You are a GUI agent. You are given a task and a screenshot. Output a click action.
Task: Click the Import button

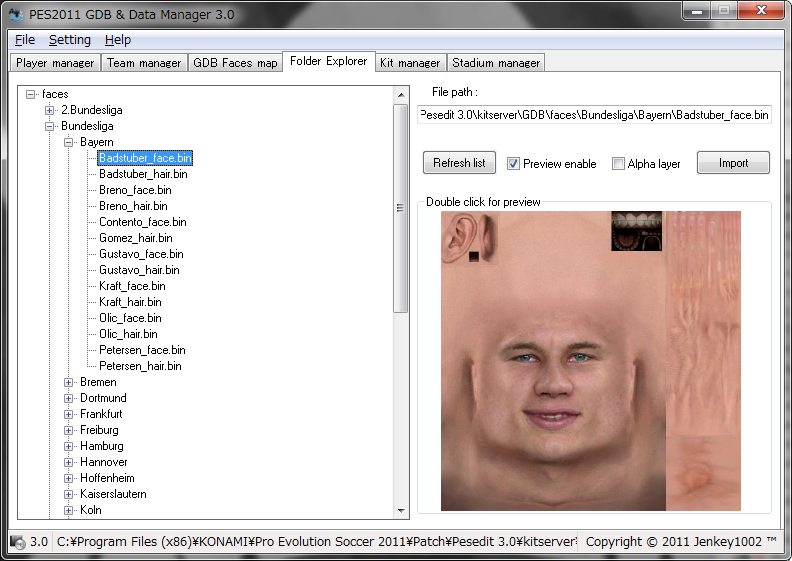click(x=733, y=163)
